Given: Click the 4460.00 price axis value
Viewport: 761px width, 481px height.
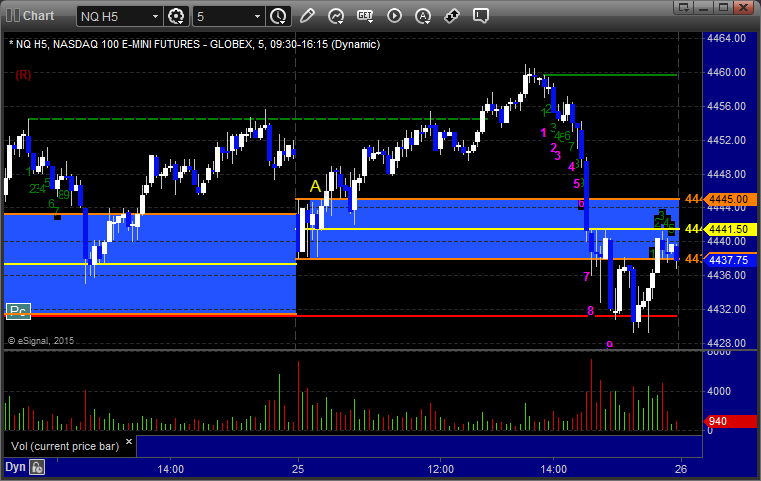Looking at the screenshot, I should tap(727, 72).
